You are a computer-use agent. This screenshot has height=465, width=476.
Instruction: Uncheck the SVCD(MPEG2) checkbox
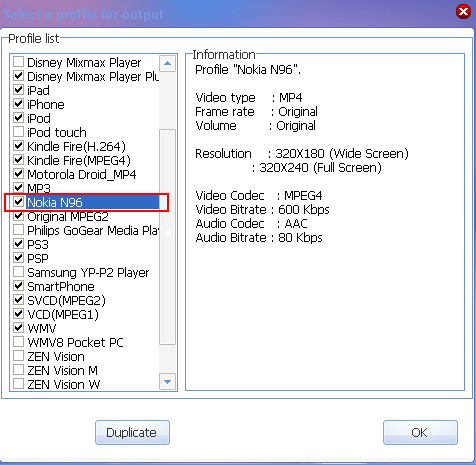tap(18, 300)
